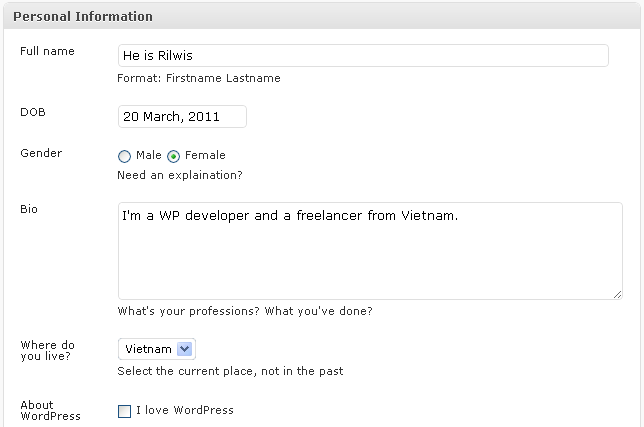644x427 pixels.
Task: Click the Need an explaination? text
Action: coord(179,175)
